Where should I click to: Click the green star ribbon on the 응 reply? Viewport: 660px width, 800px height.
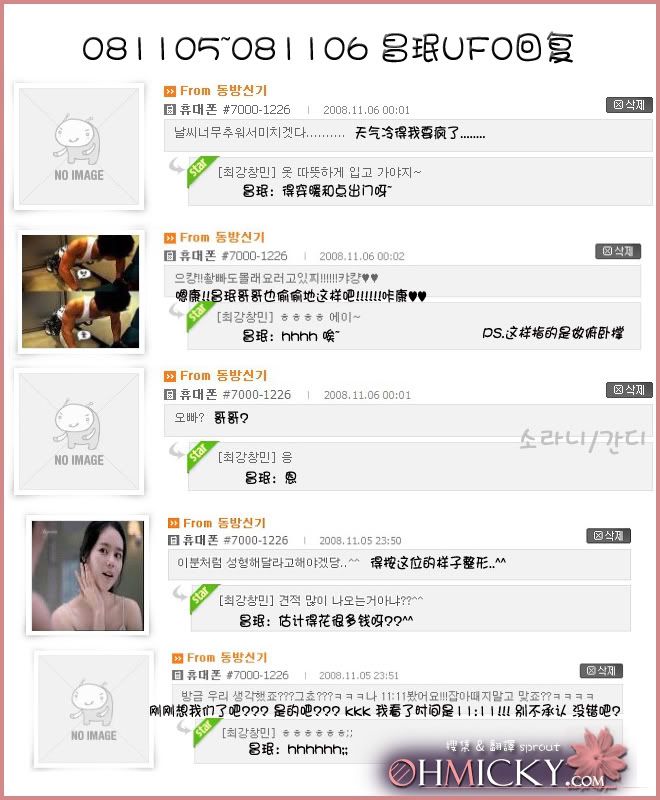[x=201, y=456]
